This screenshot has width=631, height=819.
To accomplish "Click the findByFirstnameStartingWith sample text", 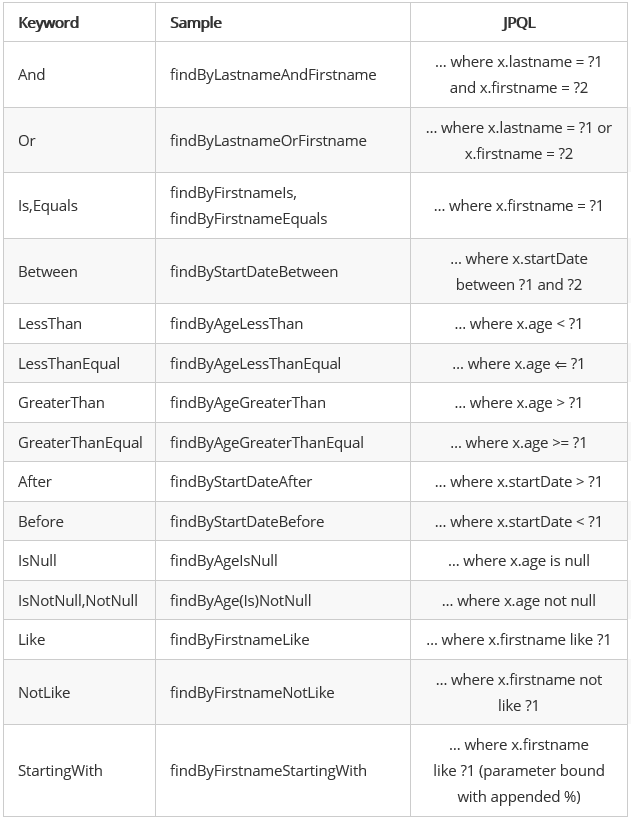I will (x=268, y=771).
